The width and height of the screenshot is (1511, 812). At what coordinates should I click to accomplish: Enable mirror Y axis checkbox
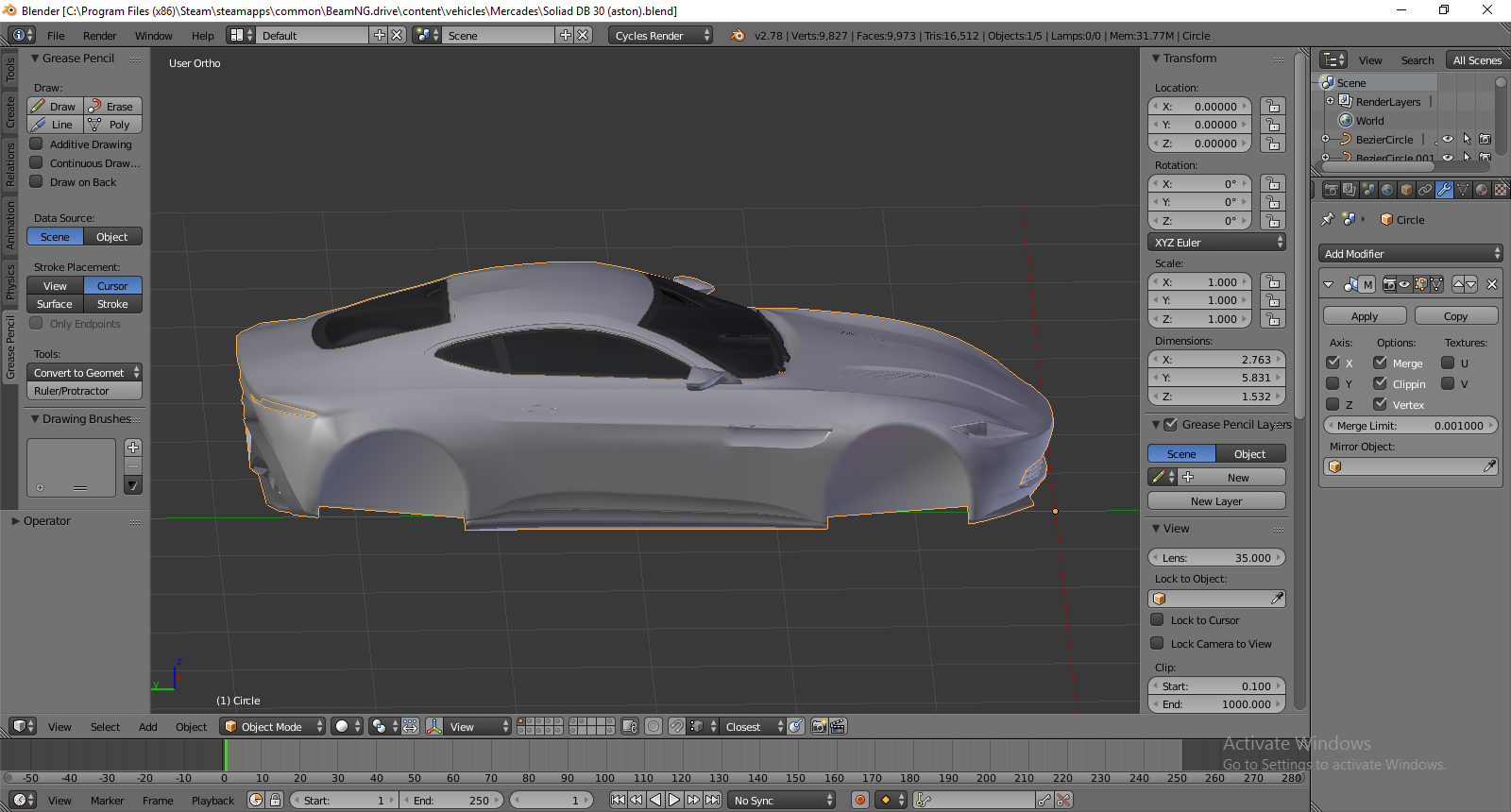1333,383
